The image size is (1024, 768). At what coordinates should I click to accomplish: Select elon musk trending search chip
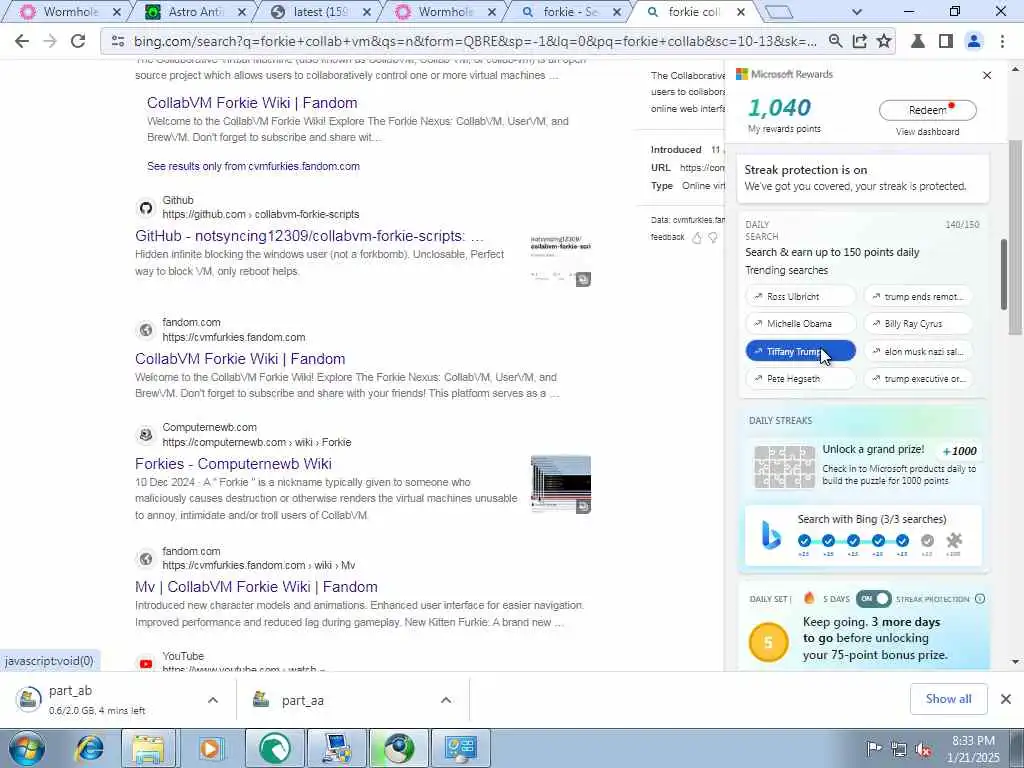(x=918, y=351)
